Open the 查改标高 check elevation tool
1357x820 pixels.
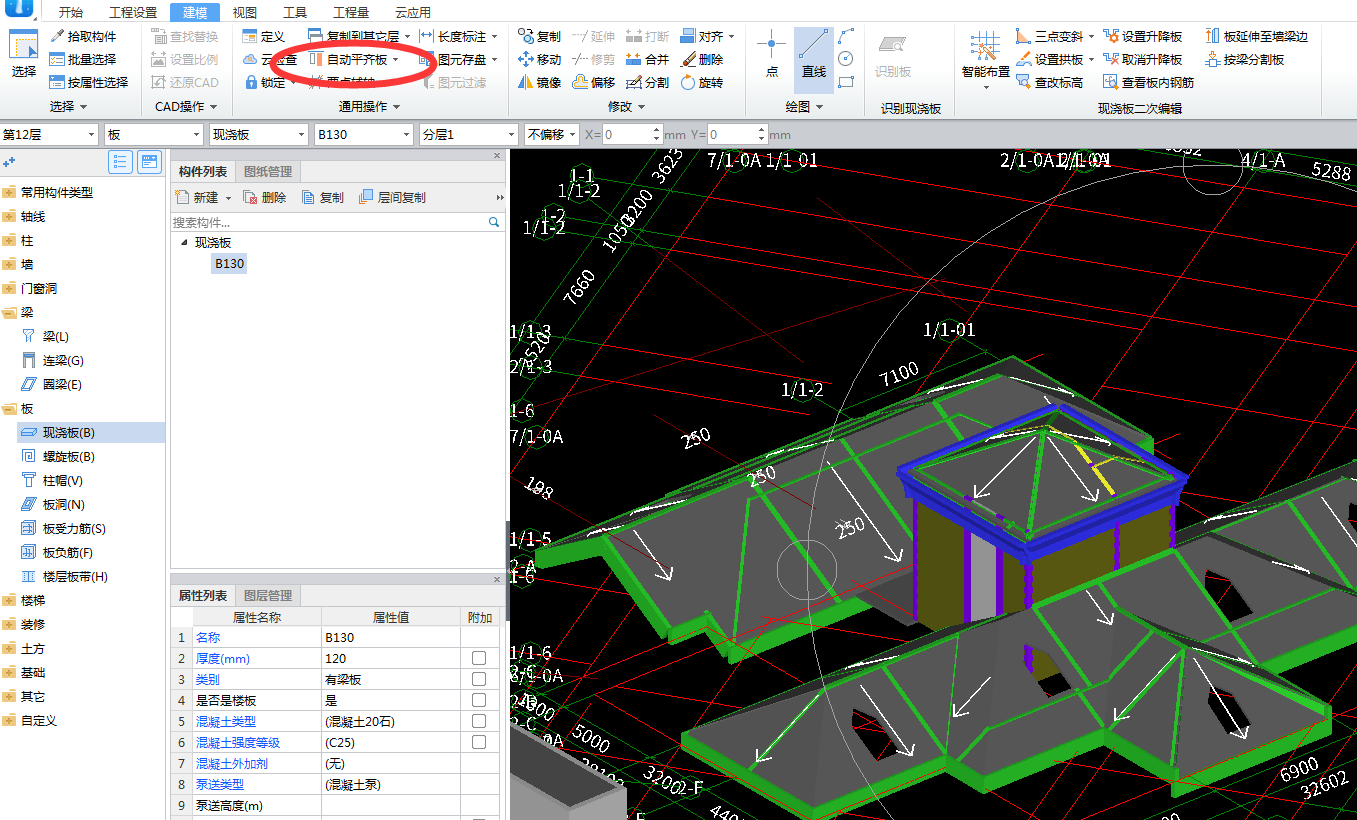1049,82
